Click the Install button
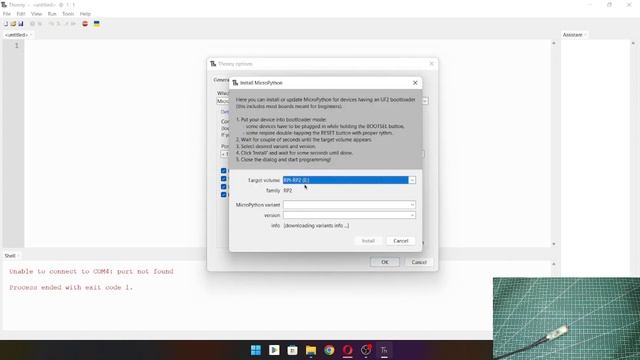The width and height of the screenshot is (640, 360). pos(368,241)
